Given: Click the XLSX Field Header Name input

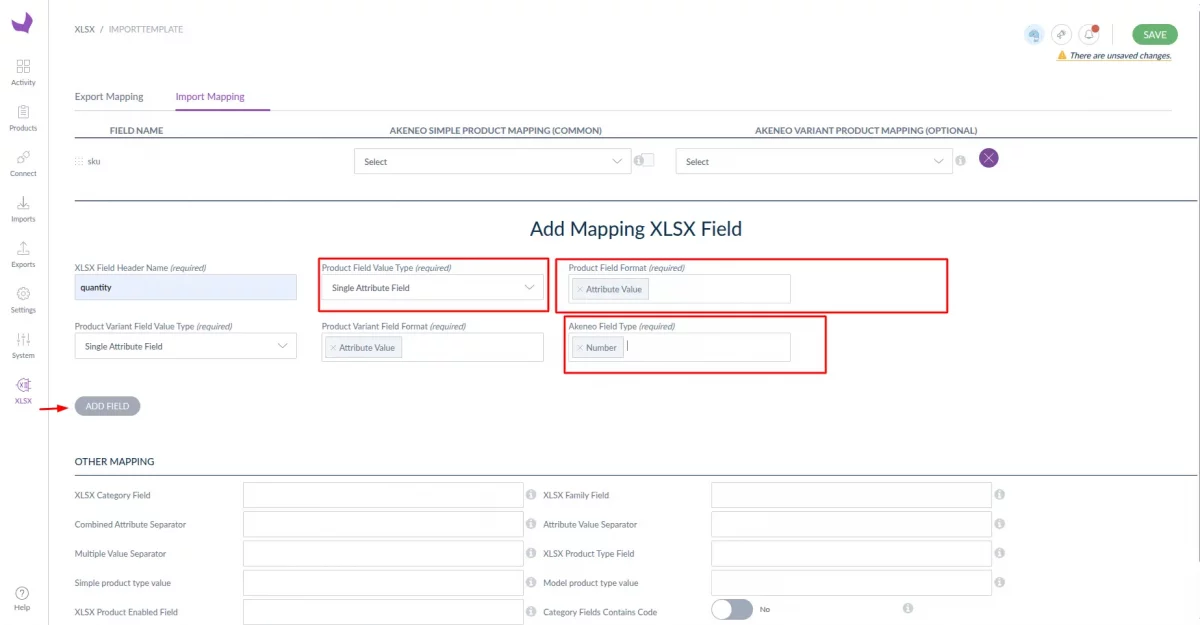Looking at the screenshot, I should [x=185, y=287].
